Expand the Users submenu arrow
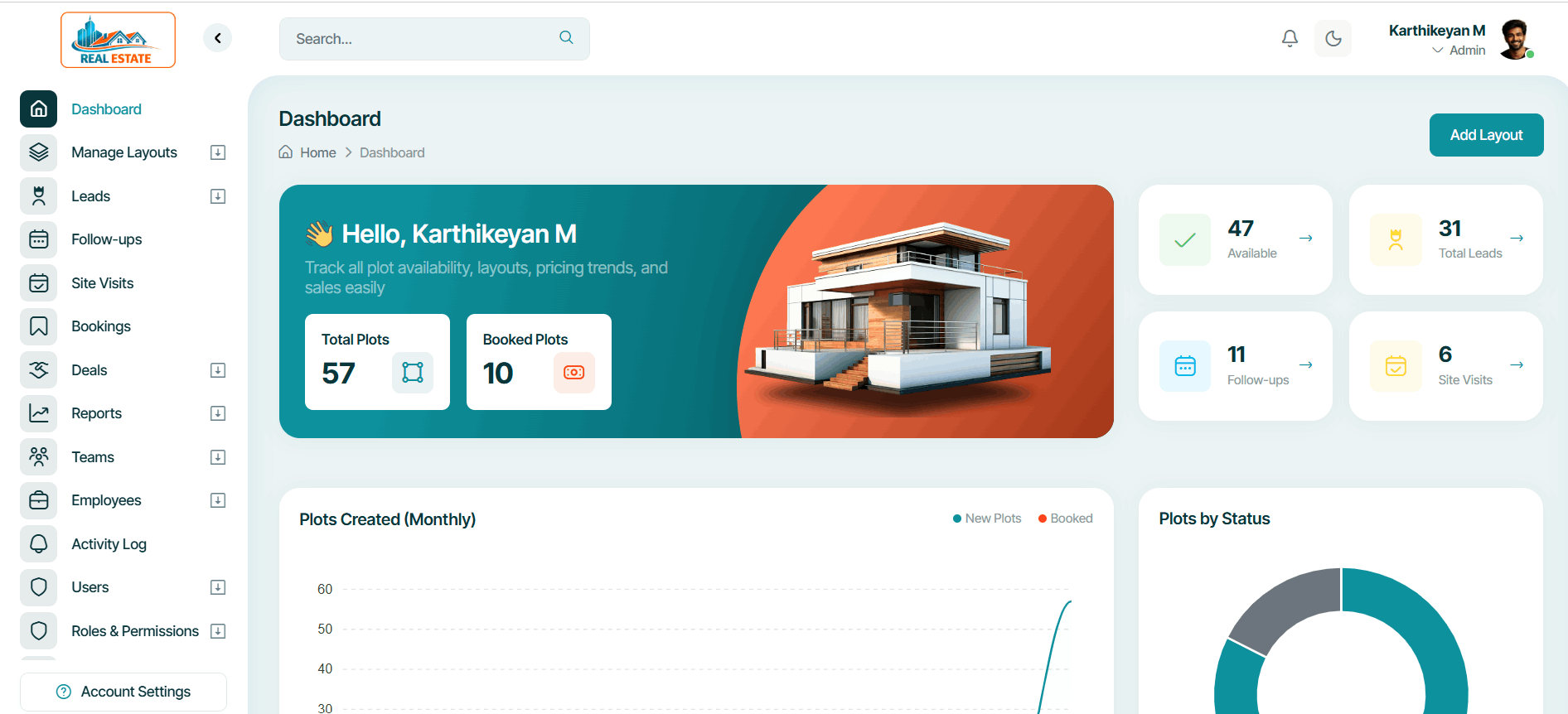The height and width of the screenshot is (714, 1568). (218, 587)
